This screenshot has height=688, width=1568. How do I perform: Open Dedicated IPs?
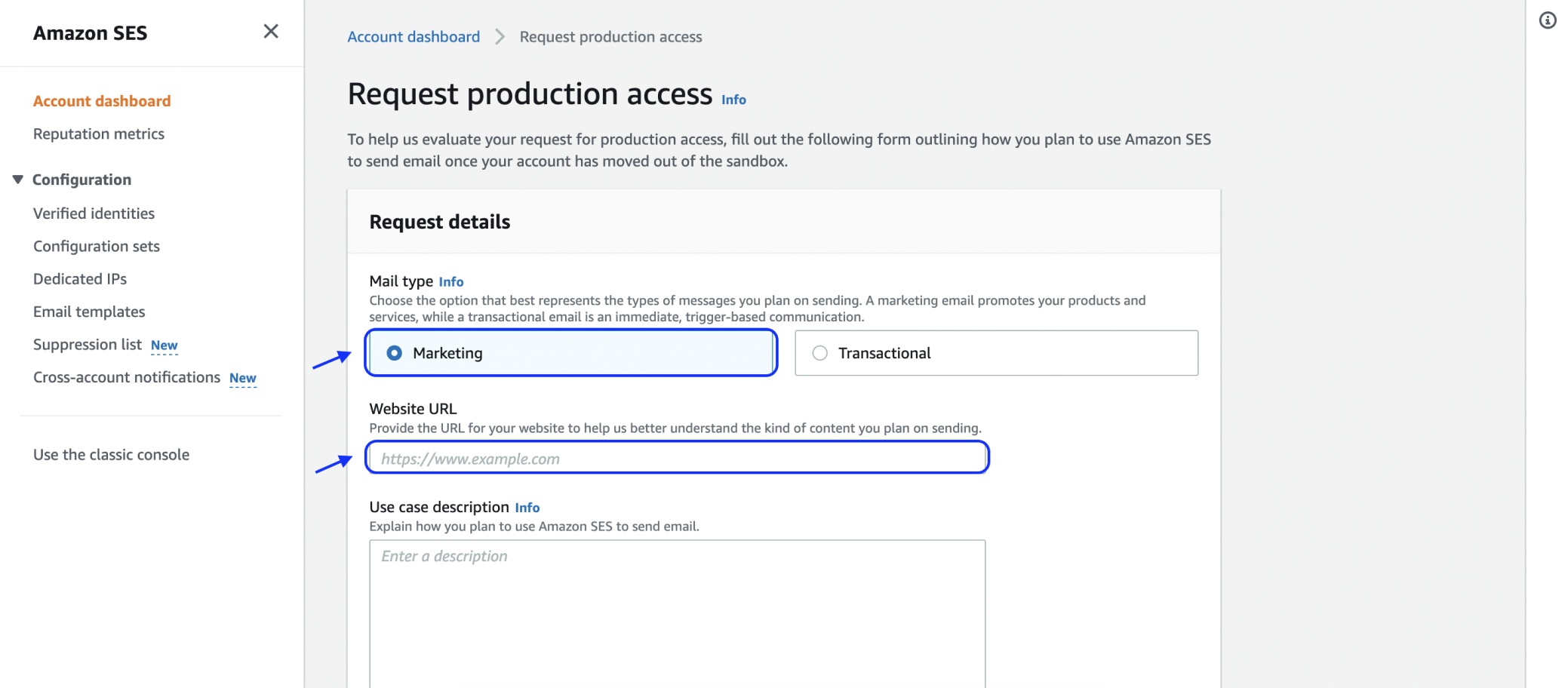click(80, 278)
